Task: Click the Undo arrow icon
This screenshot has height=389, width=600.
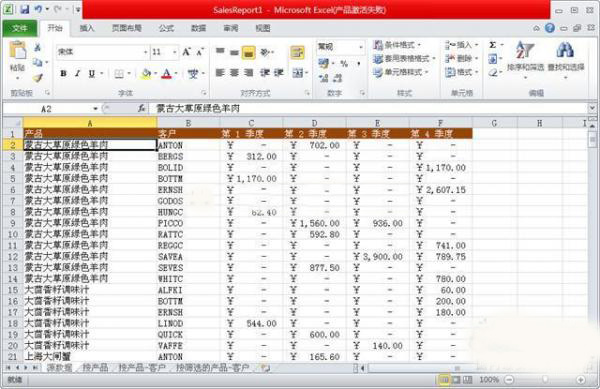Action: tap(38, 9)
